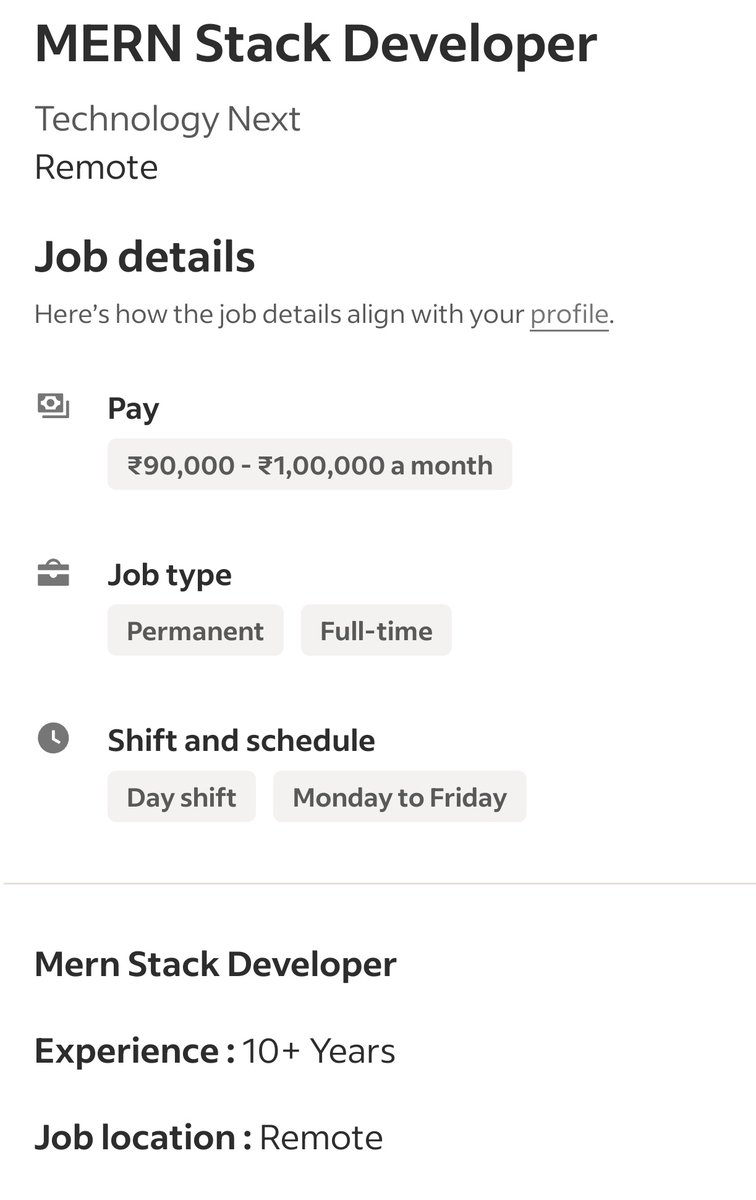The image size is (756, 1200).
Task: Click the Pay section label
Action: (133, 409)
